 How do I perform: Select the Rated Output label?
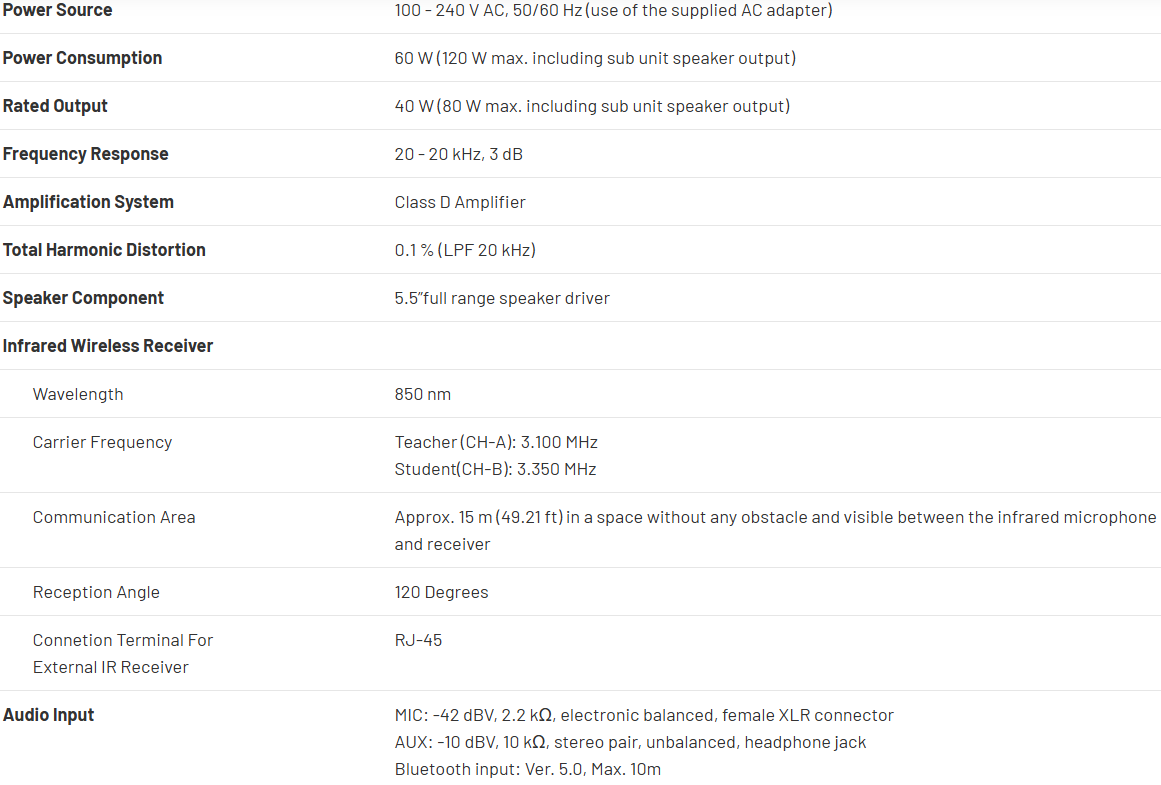(55, 106)
